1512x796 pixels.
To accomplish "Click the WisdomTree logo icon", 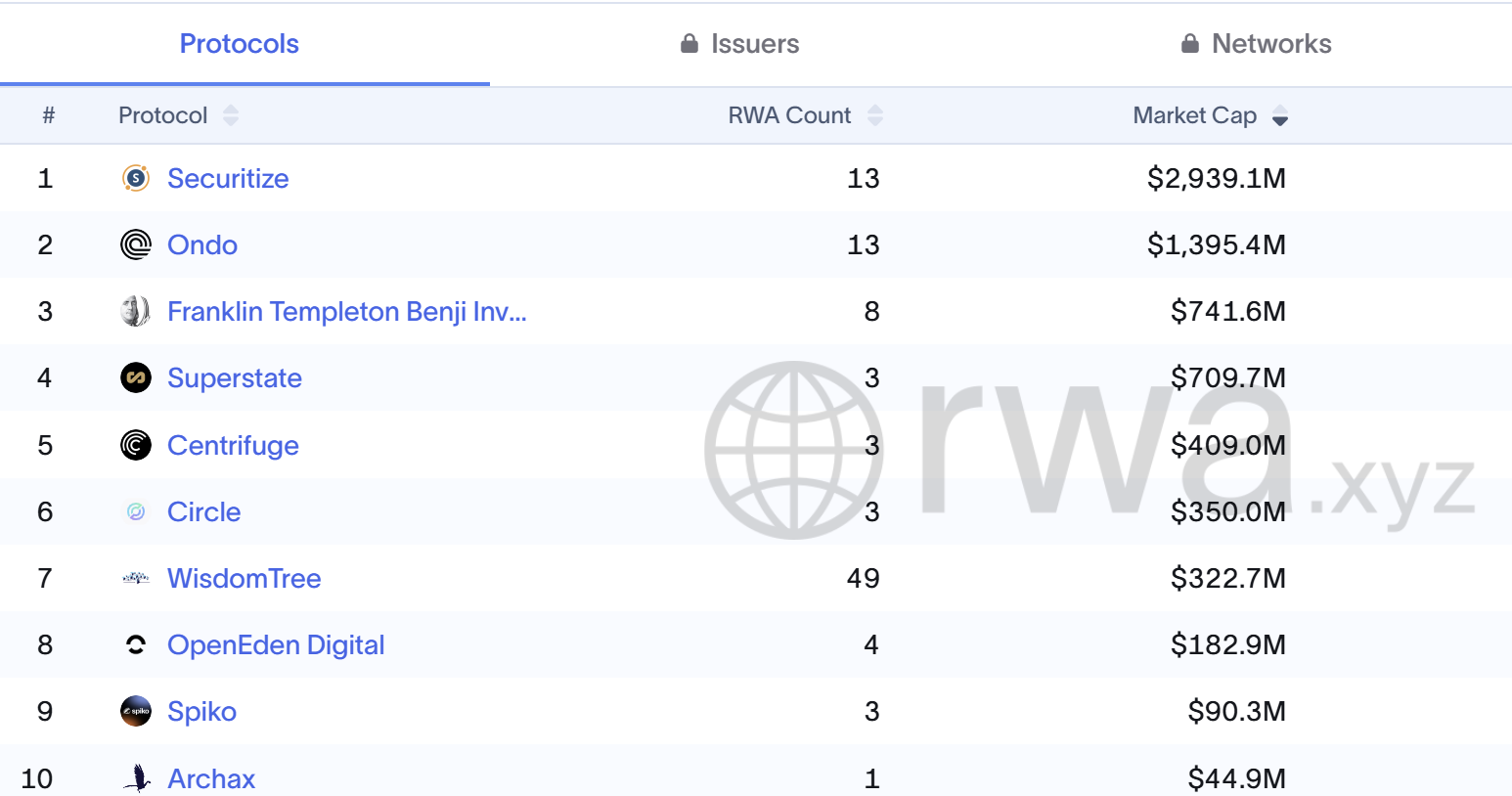I will pos(136,578).
